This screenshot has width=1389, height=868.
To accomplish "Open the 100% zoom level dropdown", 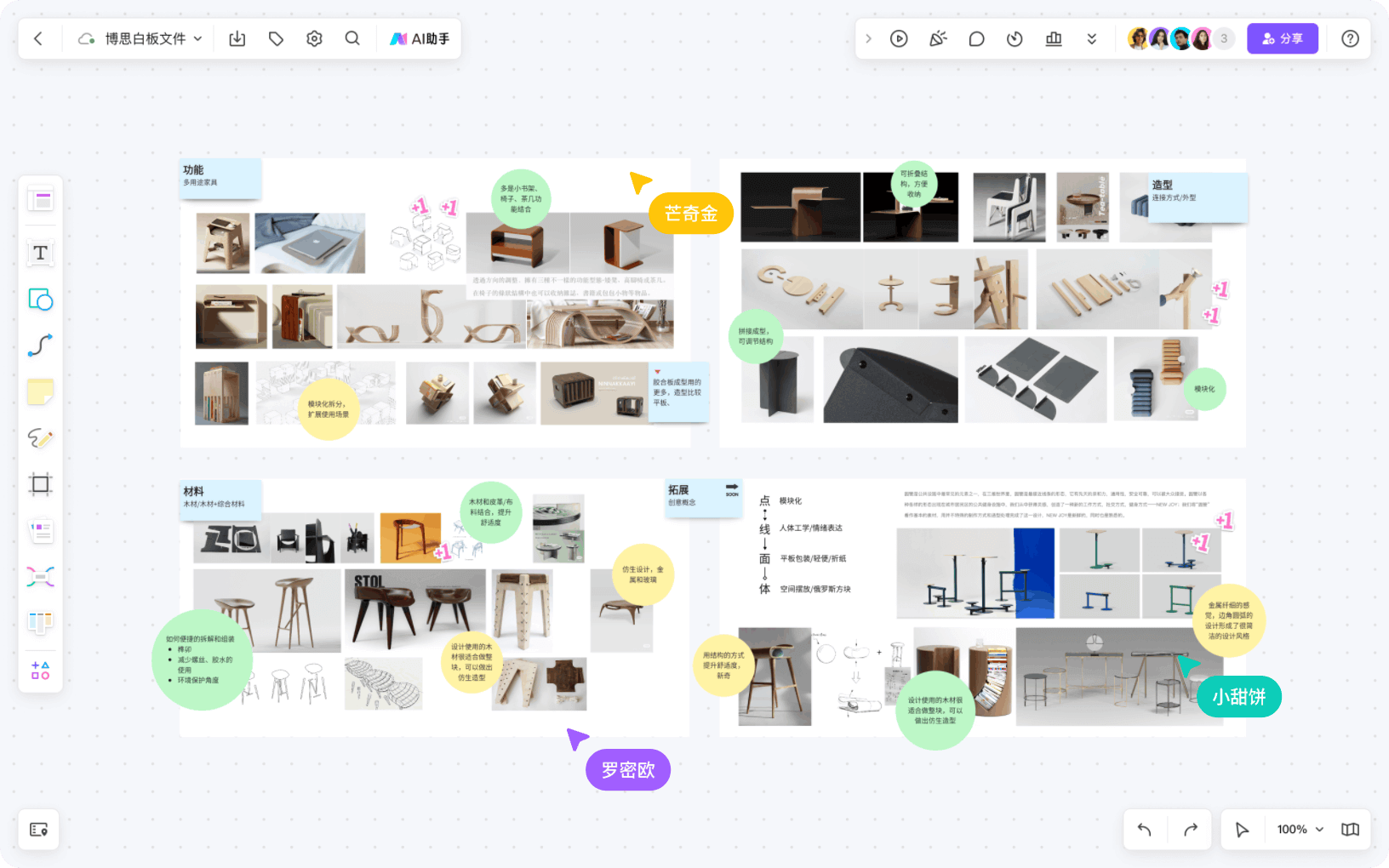I will [1300, 830].
